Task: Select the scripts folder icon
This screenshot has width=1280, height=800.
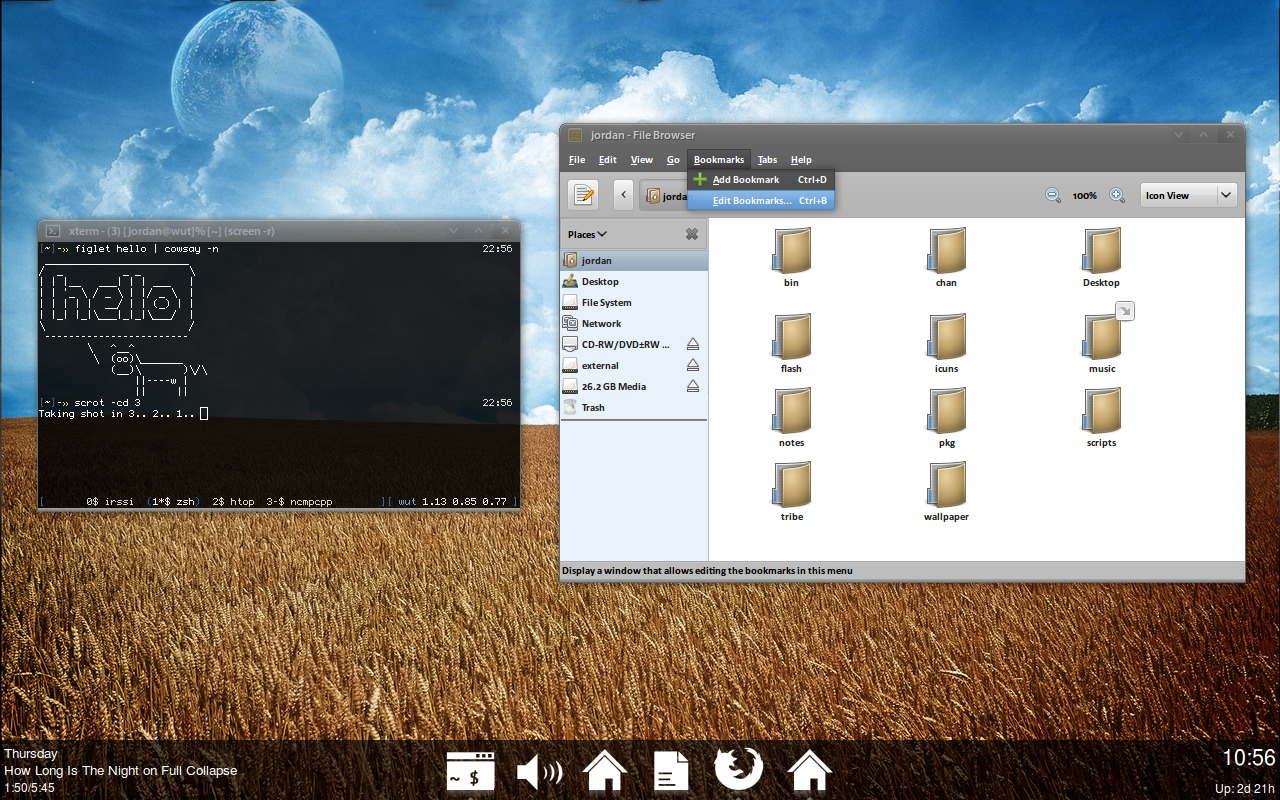Action: point(1101,411)
